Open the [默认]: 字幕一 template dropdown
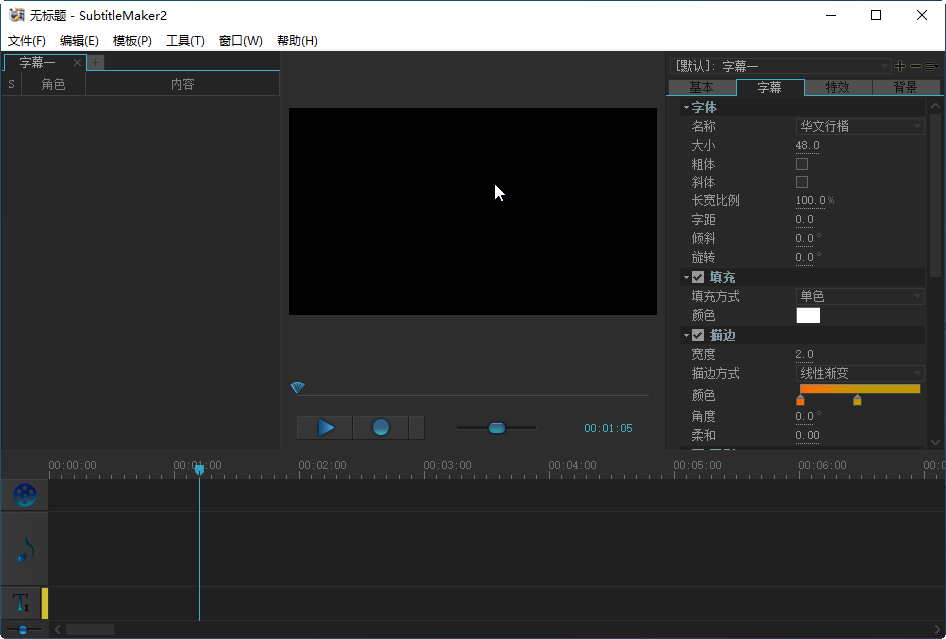 [x=781, y=66]
